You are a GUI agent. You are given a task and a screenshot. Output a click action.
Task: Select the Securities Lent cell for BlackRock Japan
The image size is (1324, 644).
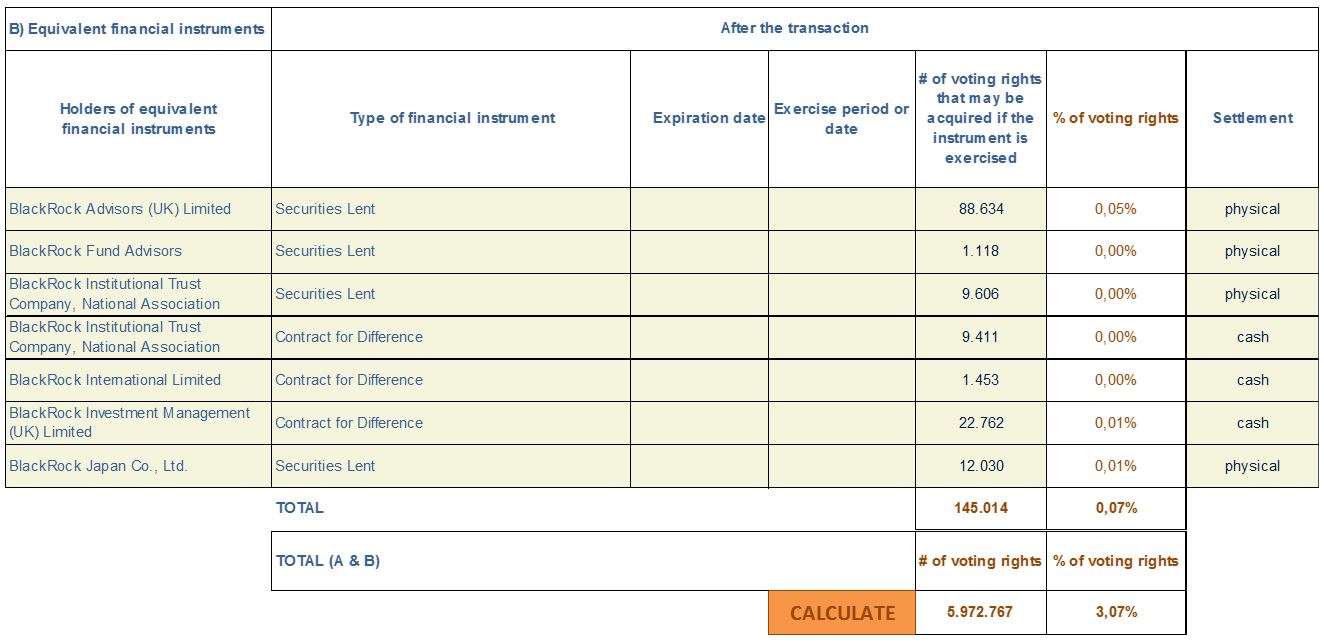click(451, 466)
